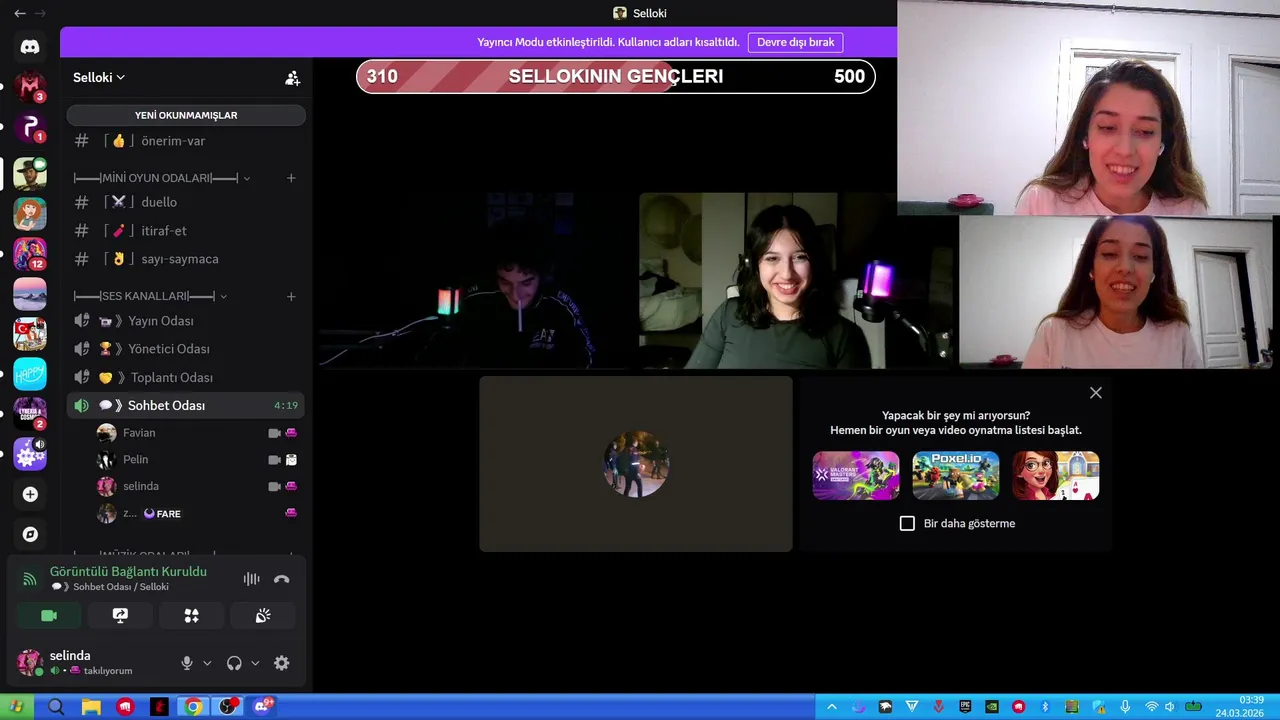Disable streamer mode via Devre dışı bırak
The image size is (1280, 720).
pyautogui.click(x=795, y=42)
